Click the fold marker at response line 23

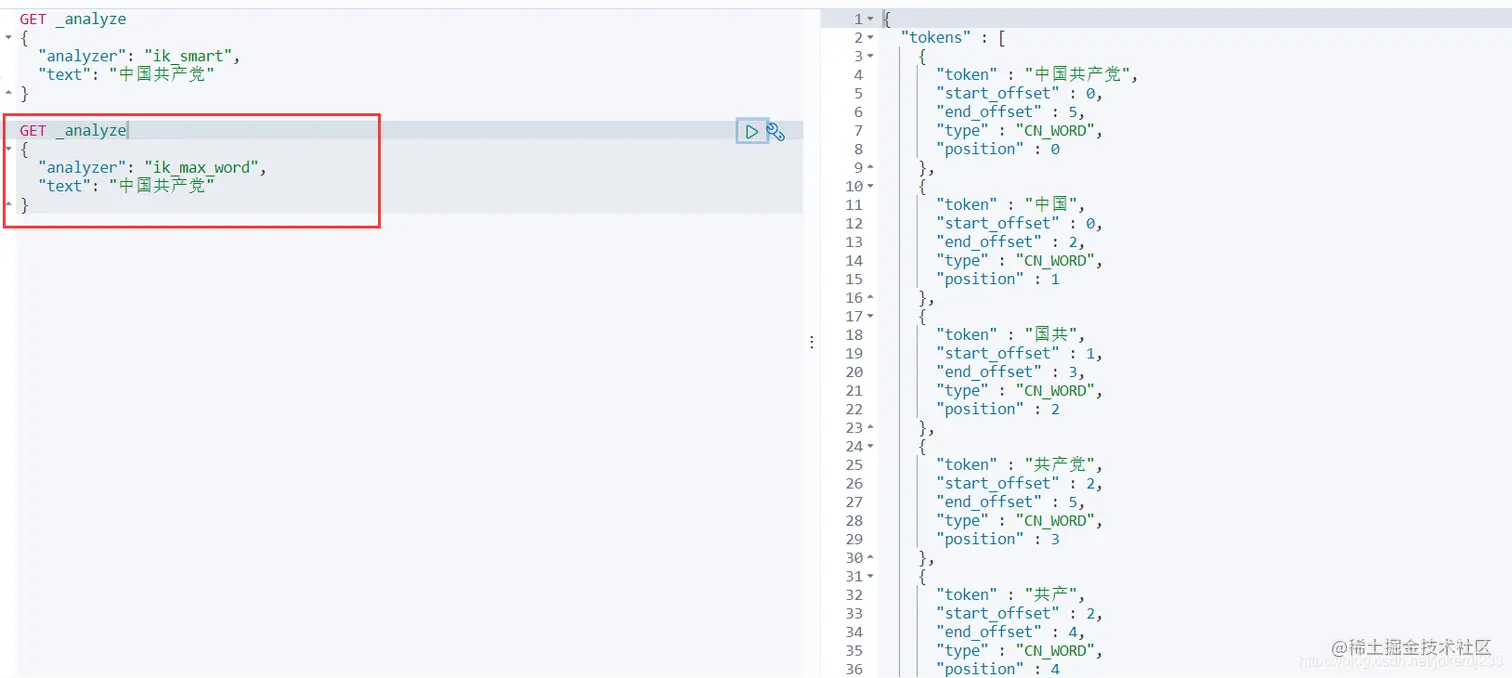[870, 428]
